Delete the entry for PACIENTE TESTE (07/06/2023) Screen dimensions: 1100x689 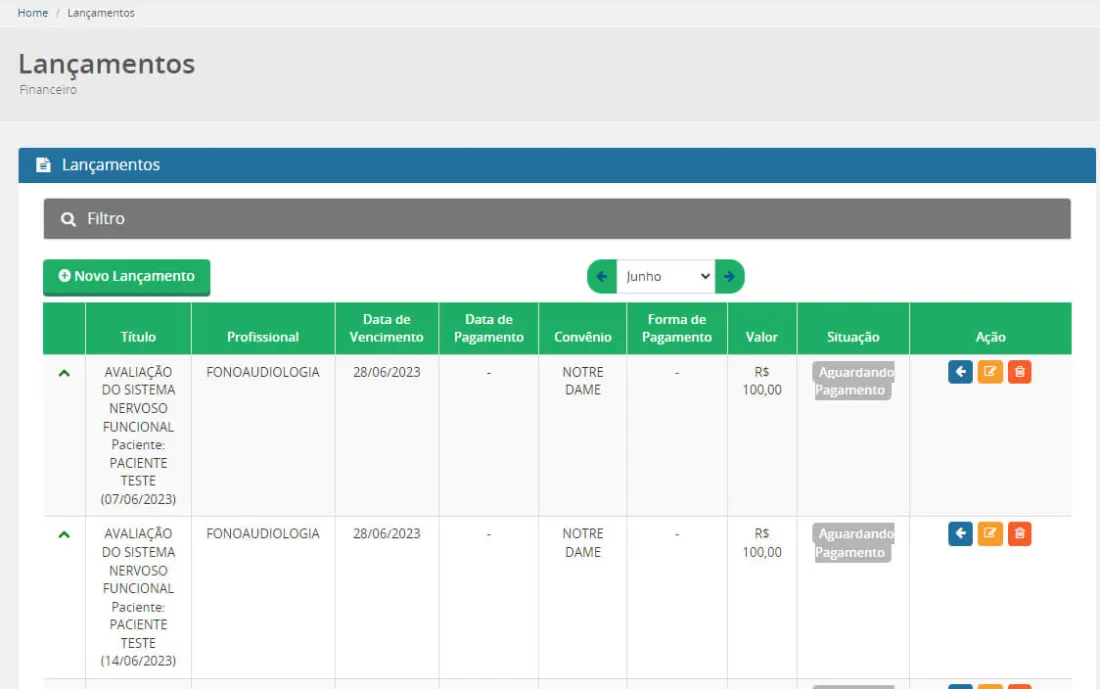(x=1019, y=372)
